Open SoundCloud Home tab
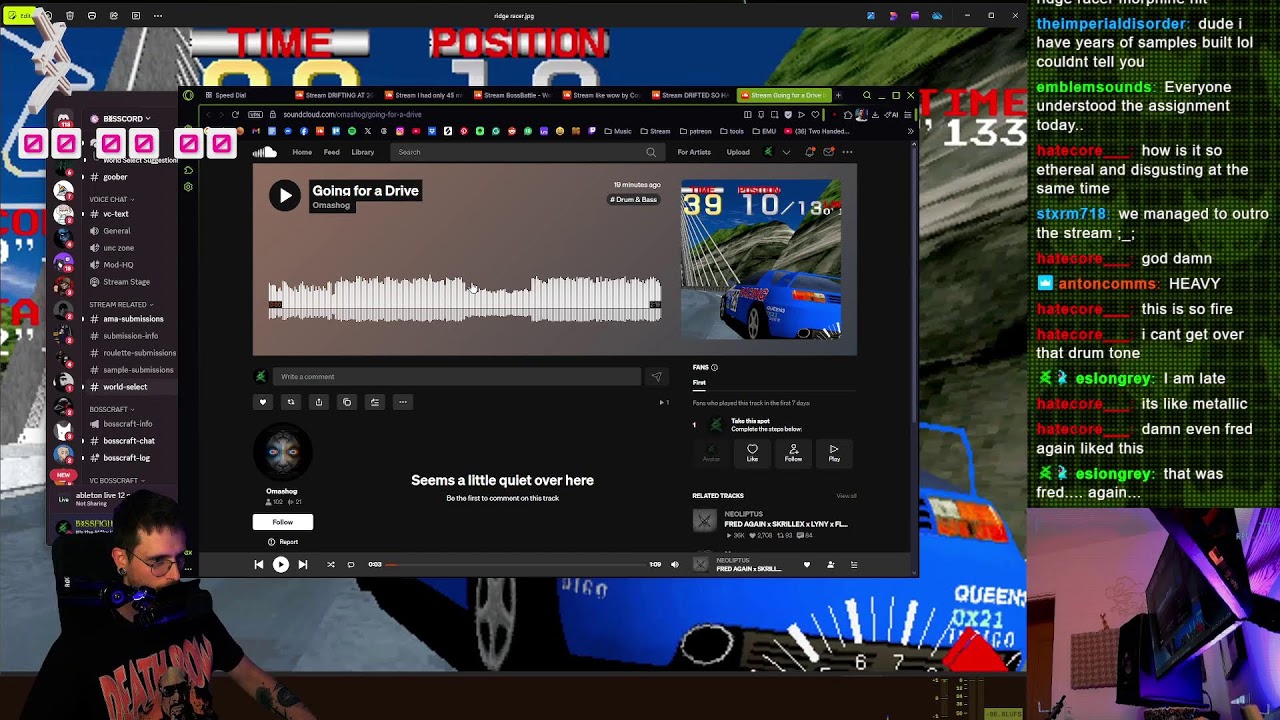Viewport: 1280px width, 720px height. (302, 152)
